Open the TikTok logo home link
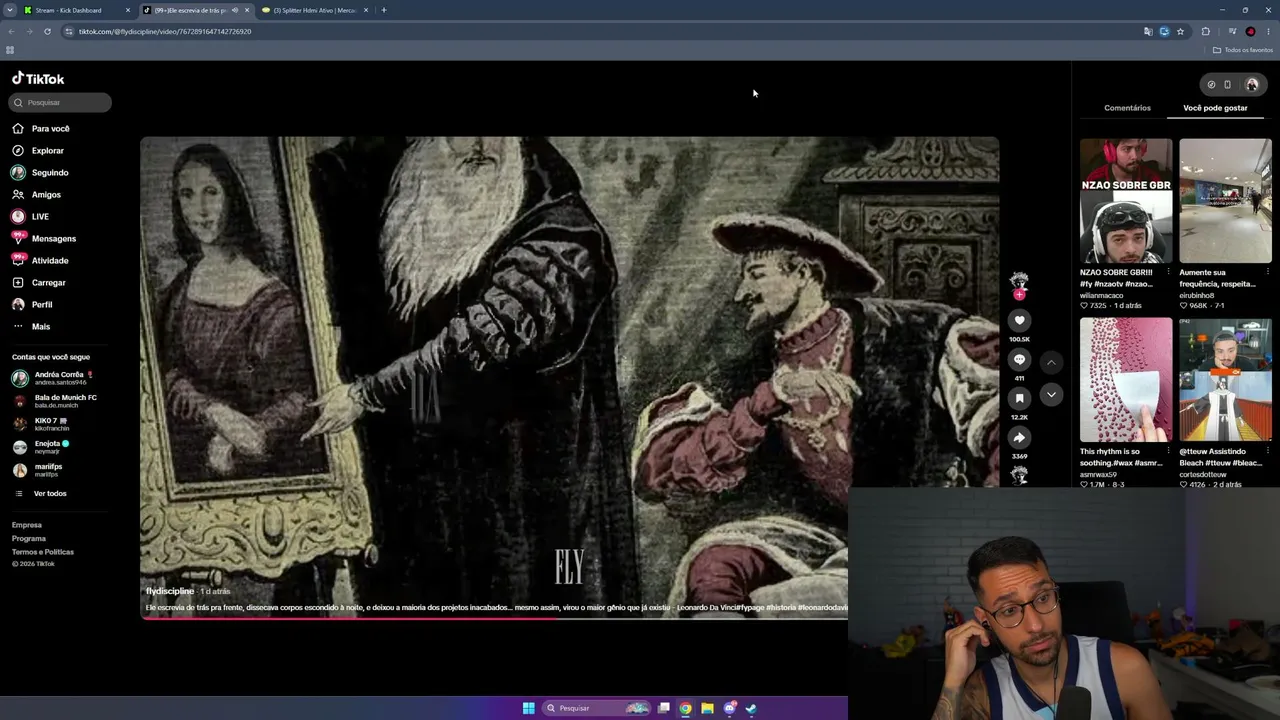 pyautogui.click(x=38, y=79)
